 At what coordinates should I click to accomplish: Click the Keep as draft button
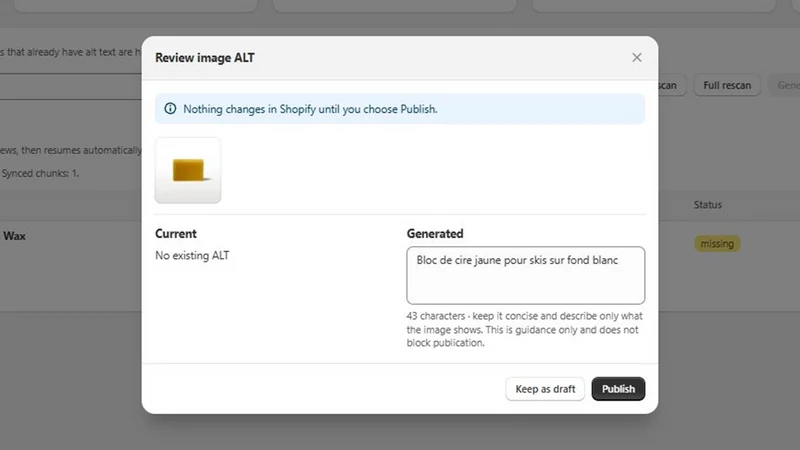545,389
